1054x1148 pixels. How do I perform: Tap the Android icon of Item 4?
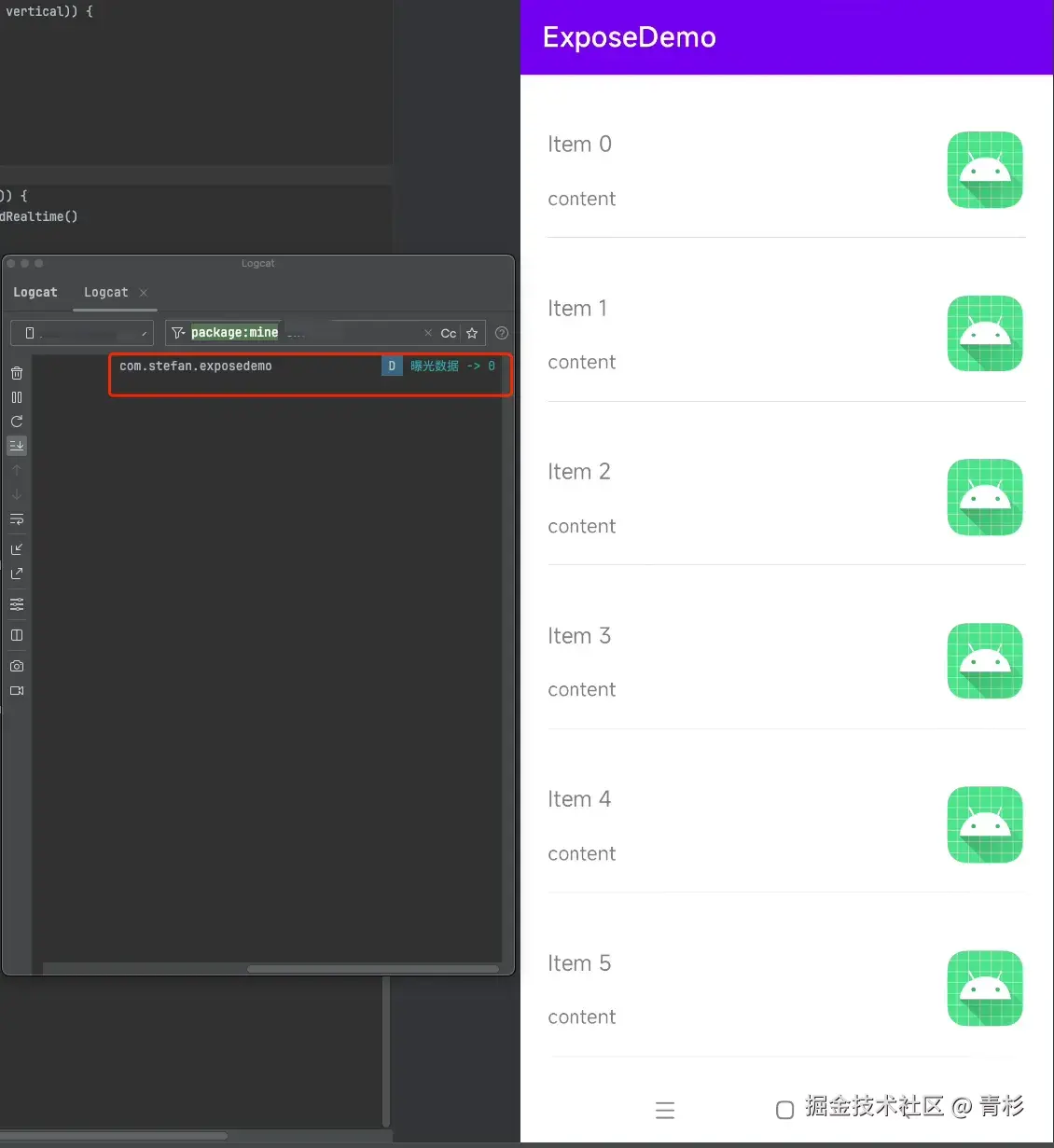click(x=985, y=824)
